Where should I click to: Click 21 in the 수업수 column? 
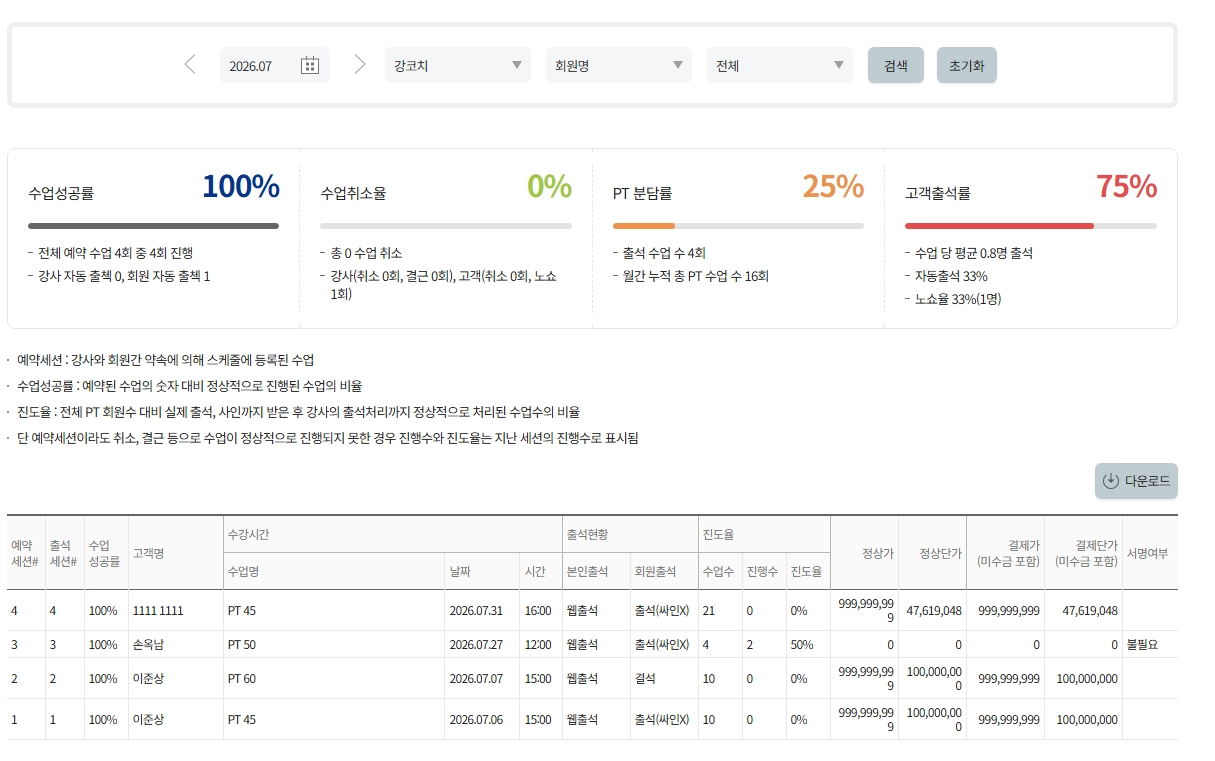point(708,610)
